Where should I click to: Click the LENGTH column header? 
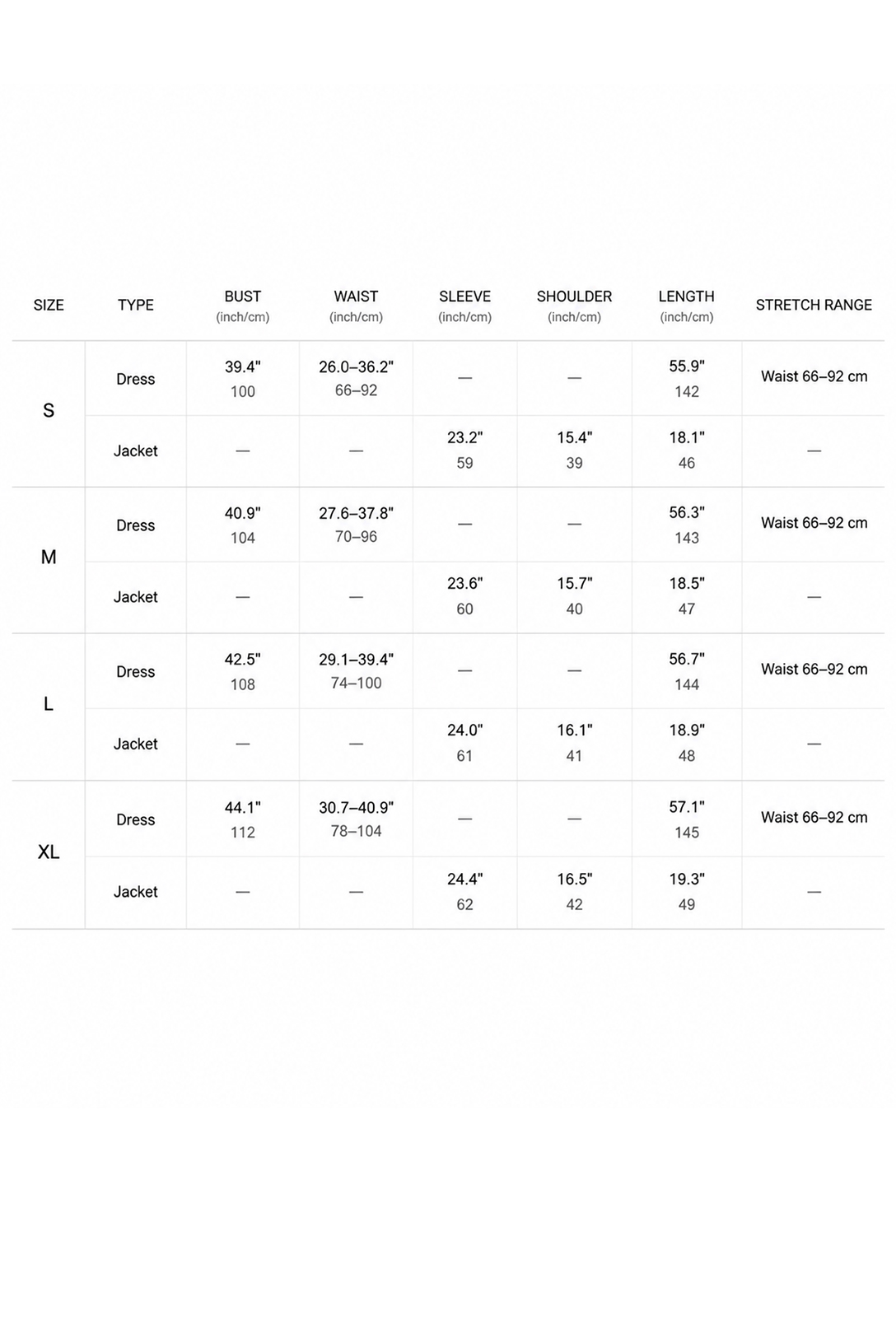687,306
